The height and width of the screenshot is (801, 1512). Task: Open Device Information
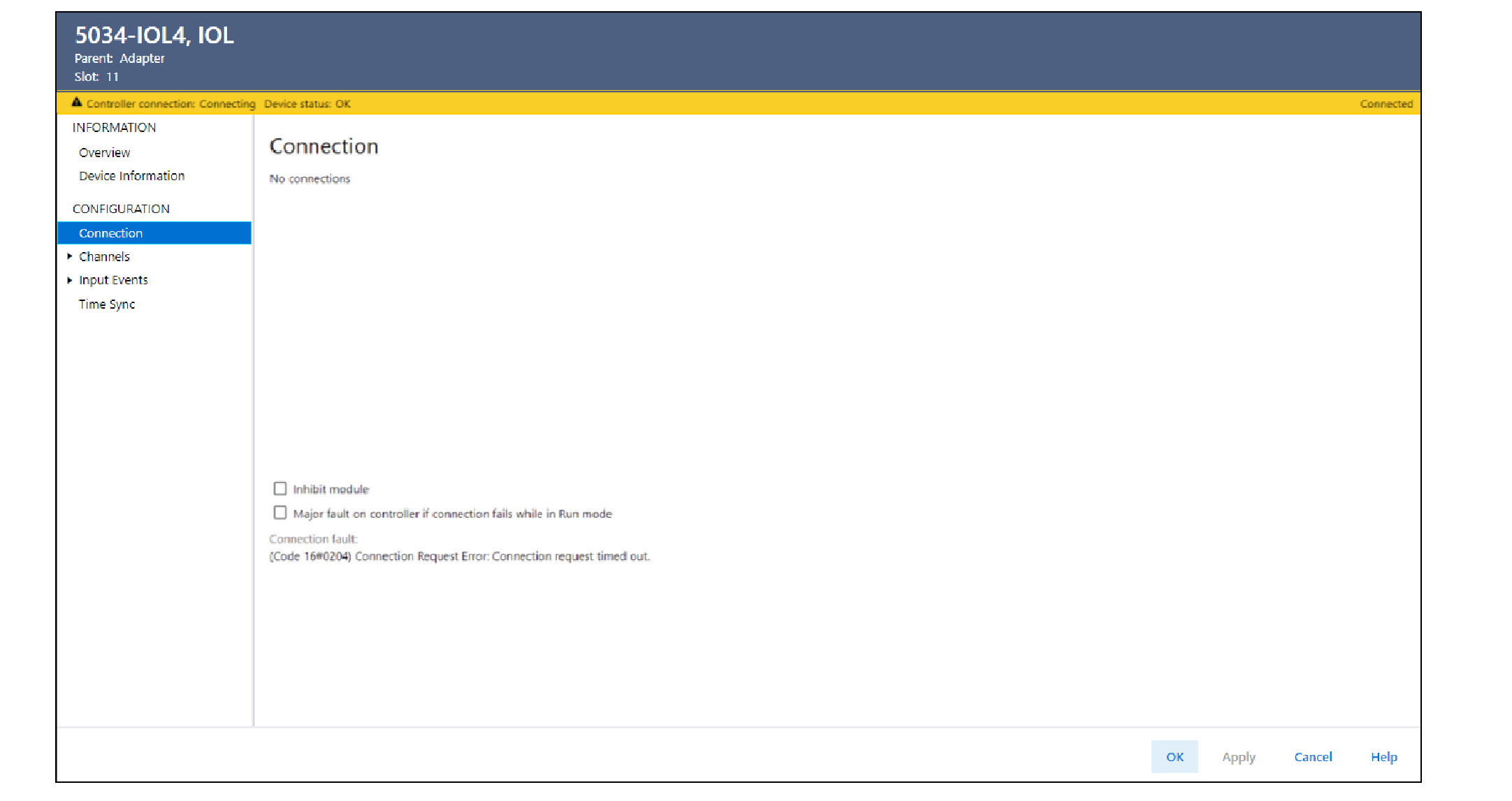click(x=131, y=175)
